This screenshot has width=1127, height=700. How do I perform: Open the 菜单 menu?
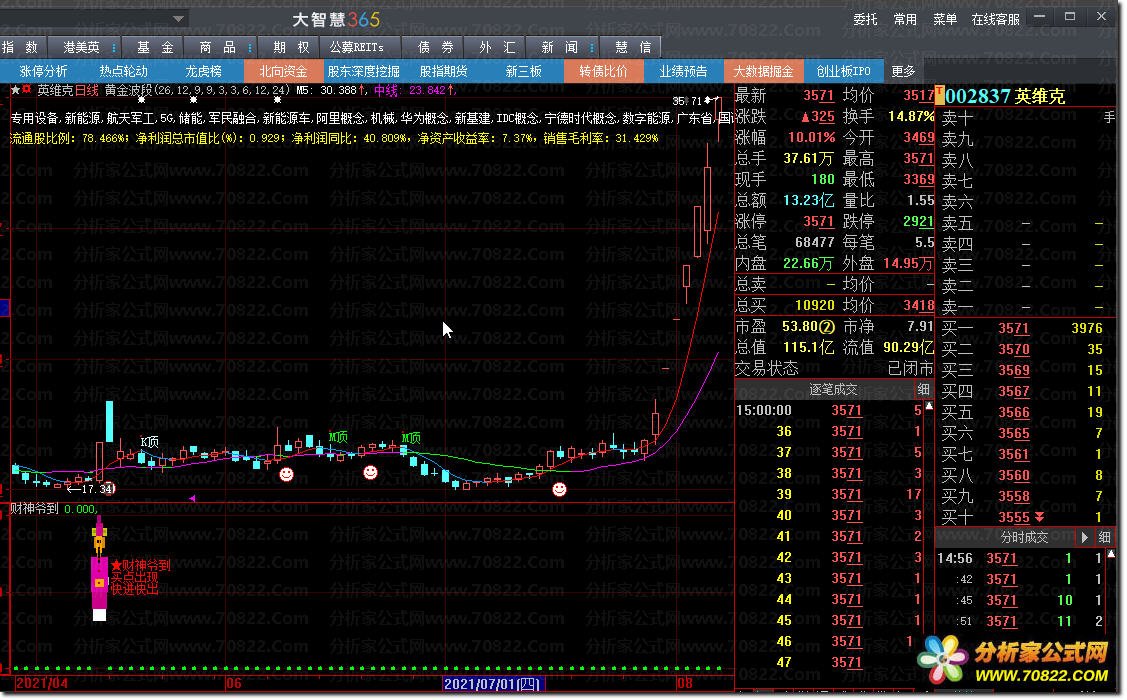click(945, 19)
